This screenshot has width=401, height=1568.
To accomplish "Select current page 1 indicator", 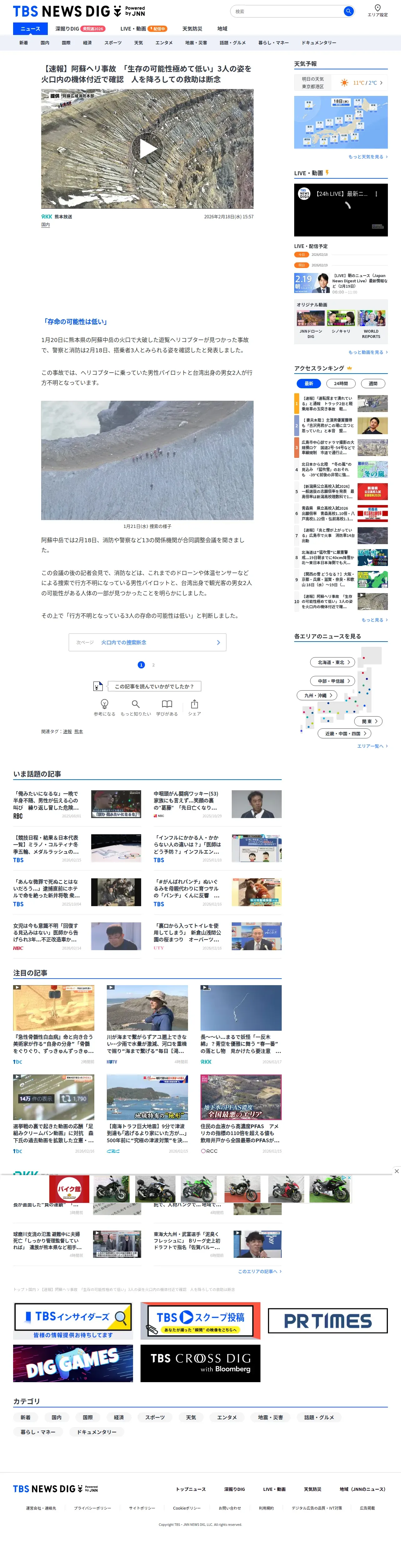I will tap(141, 665).
